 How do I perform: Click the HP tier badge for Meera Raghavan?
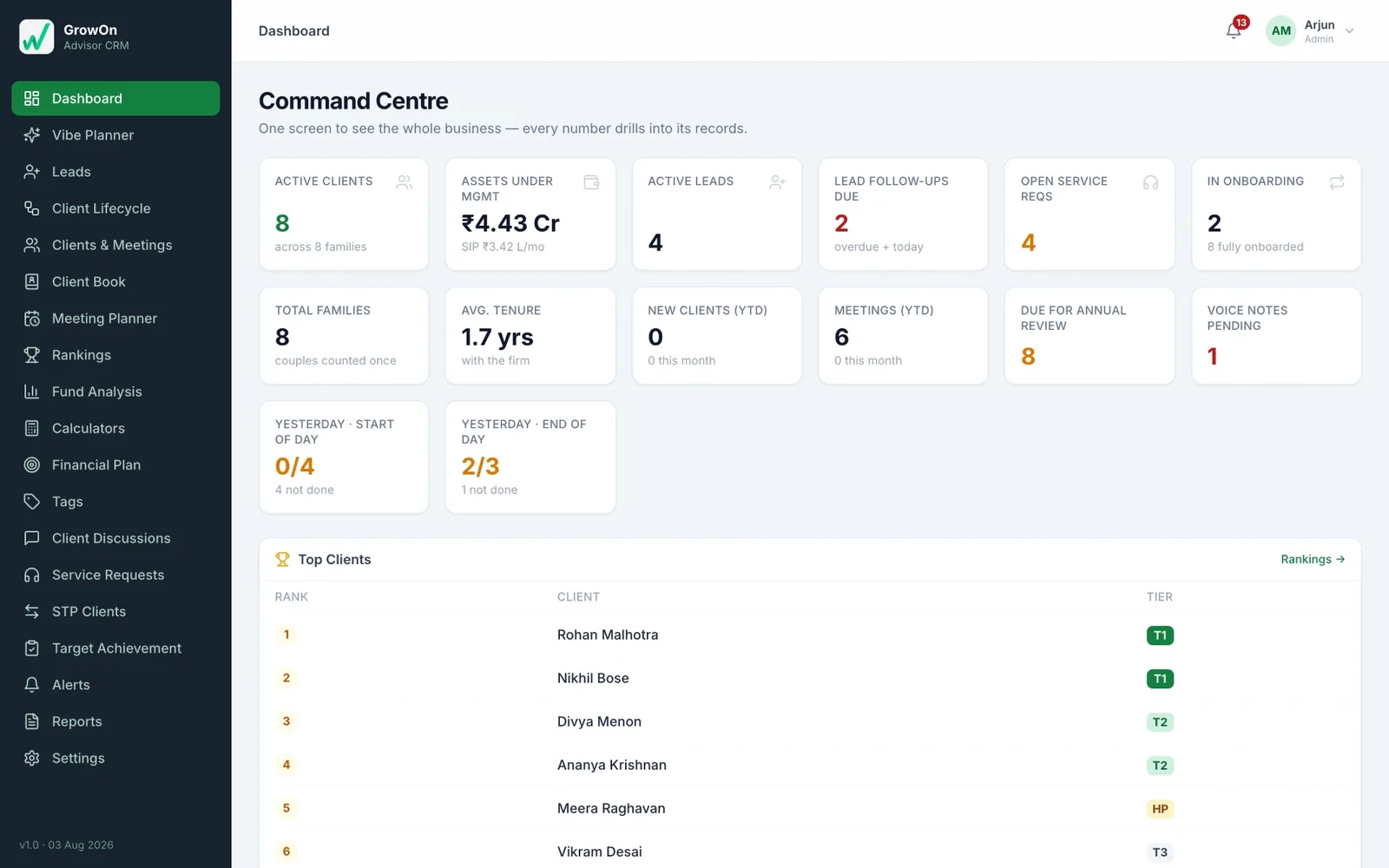pos(1160,809)
